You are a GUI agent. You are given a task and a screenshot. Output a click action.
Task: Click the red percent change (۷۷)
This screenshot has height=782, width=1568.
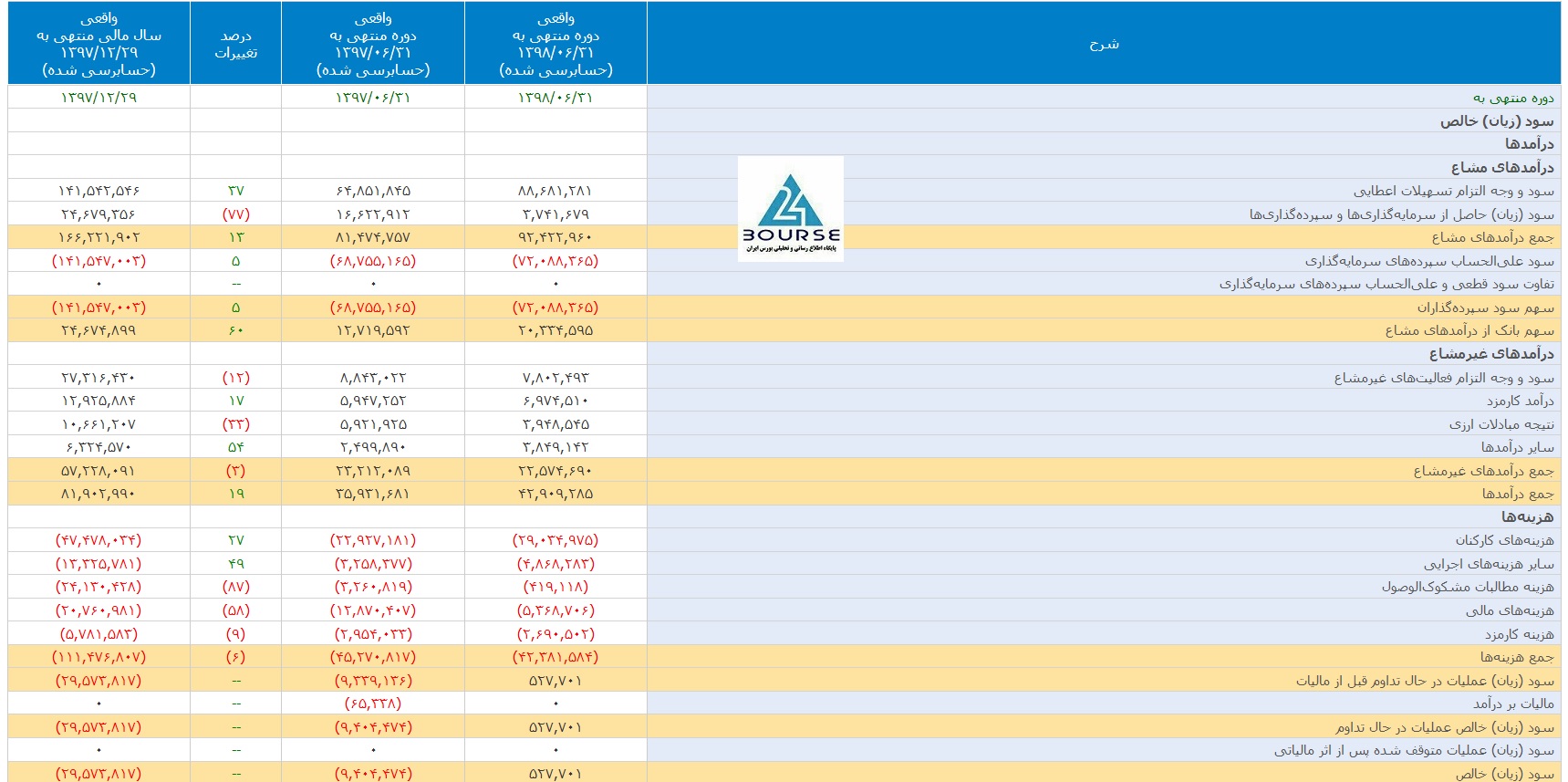tap(235, 214)
